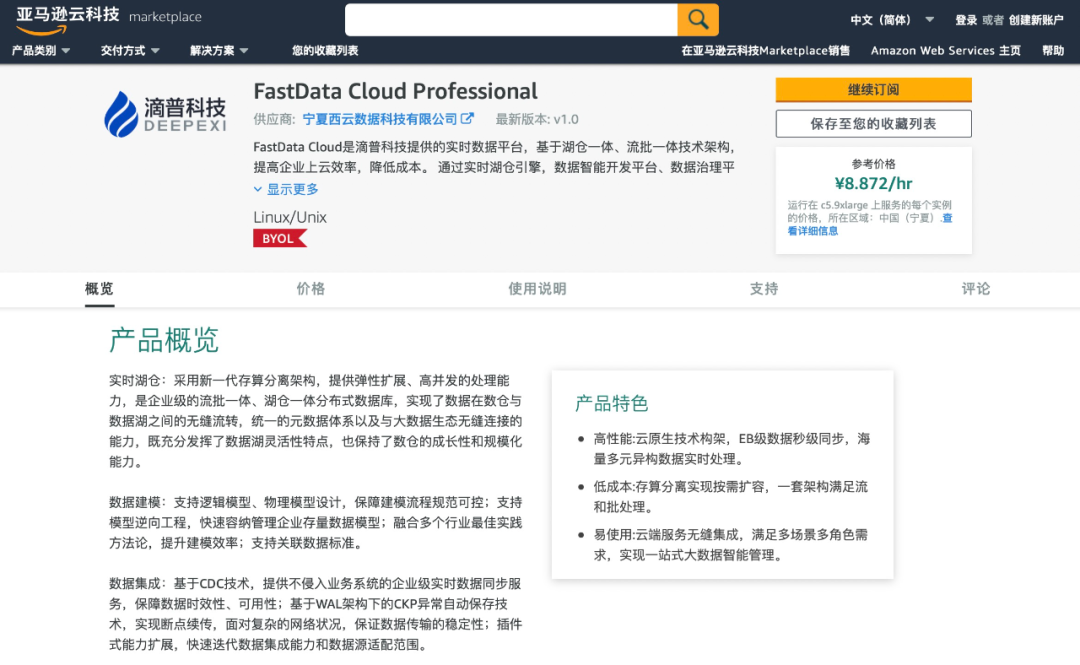This screenshot has width=1080, height=665.
Task: Click the 产品概览 heading
Action: 164,340
